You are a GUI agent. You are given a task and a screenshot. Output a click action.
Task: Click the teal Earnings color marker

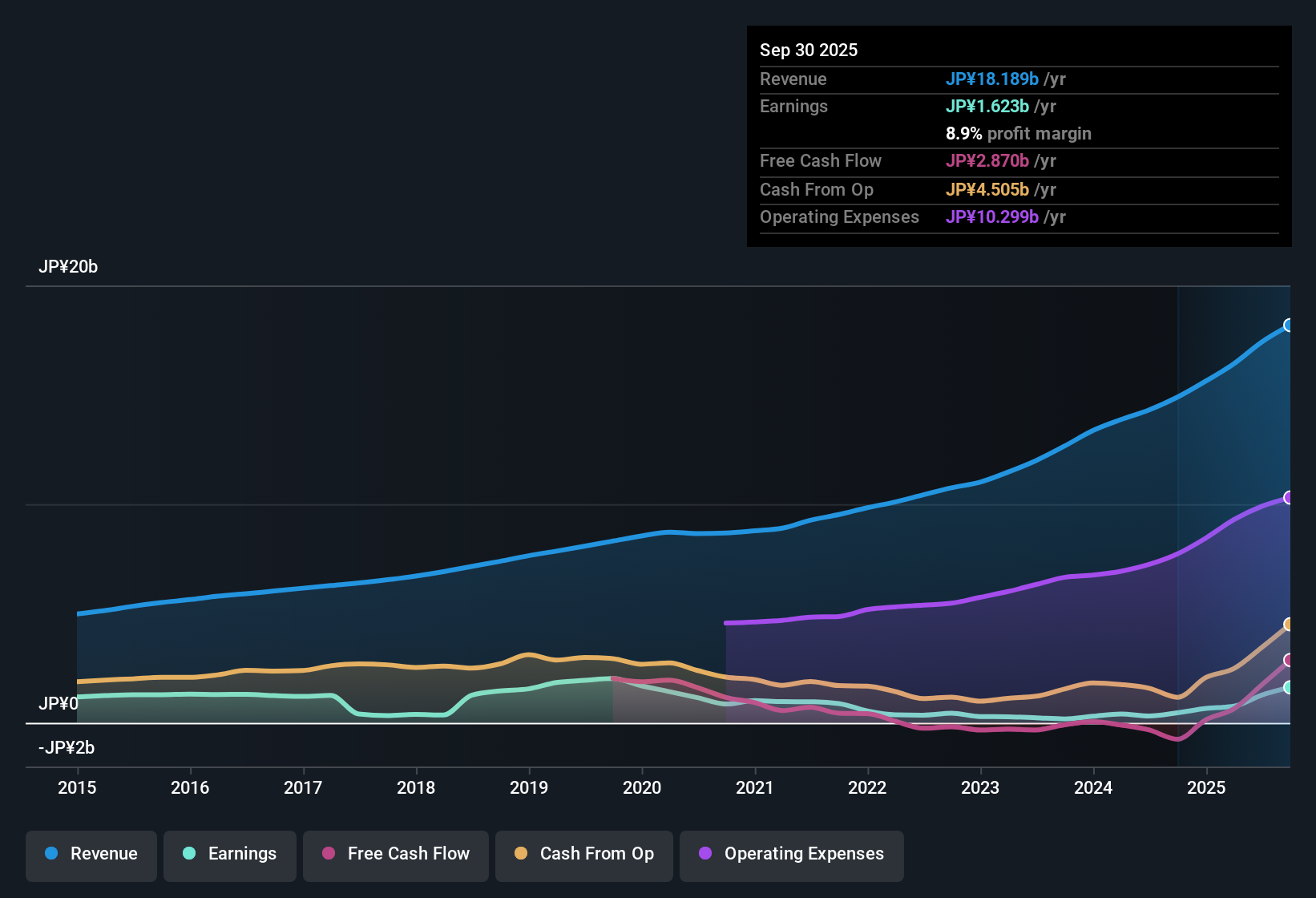click(x=189, y=854)
